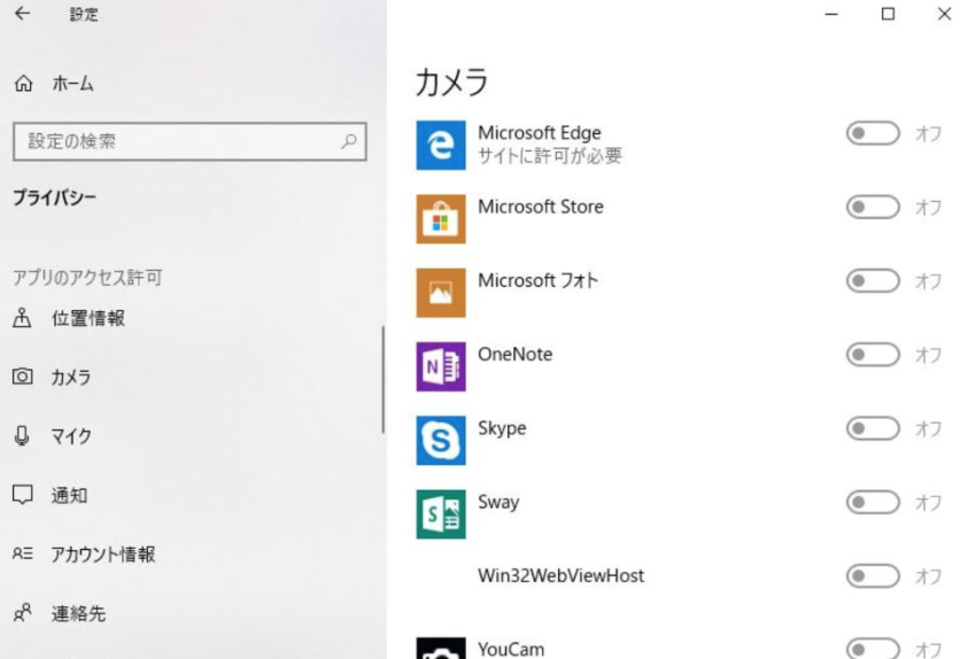Viewport: 960px width, 659px height.
Task: Click the OneNote app icon
Action: 441,366
